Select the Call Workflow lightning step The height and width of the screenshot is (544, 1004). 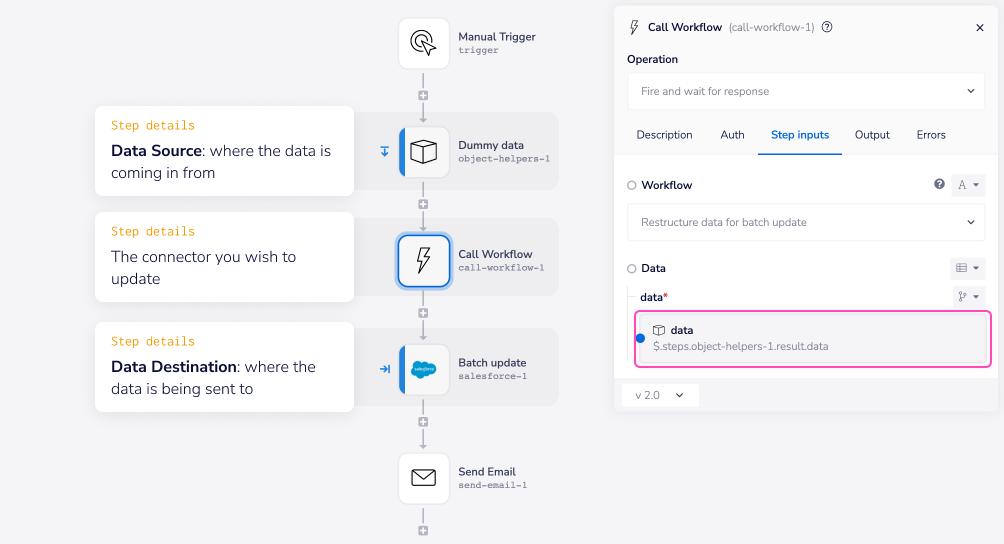click(x=424, y=261)
